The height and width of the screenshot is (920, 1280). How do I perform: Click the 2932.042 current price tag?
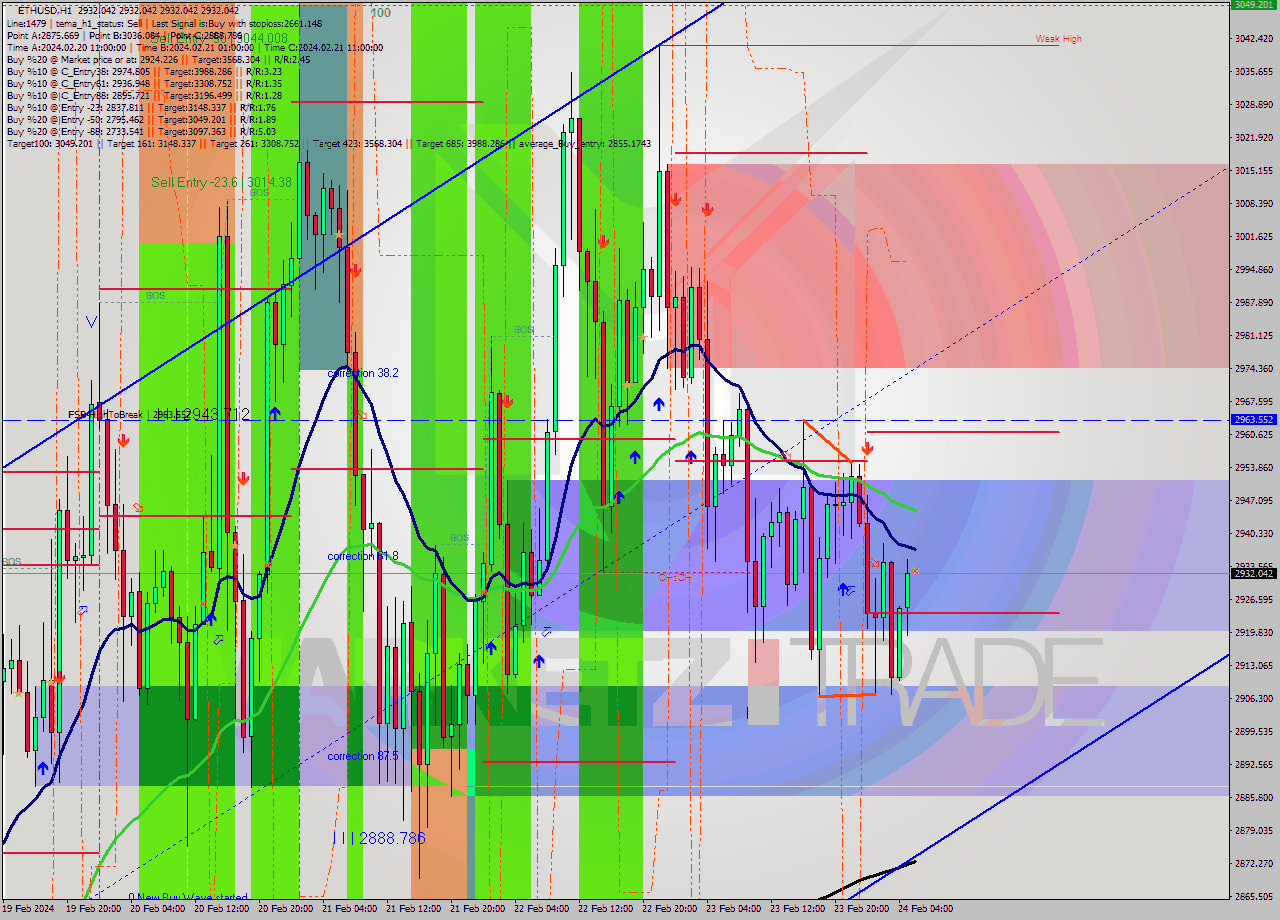tap(1253, 573)
